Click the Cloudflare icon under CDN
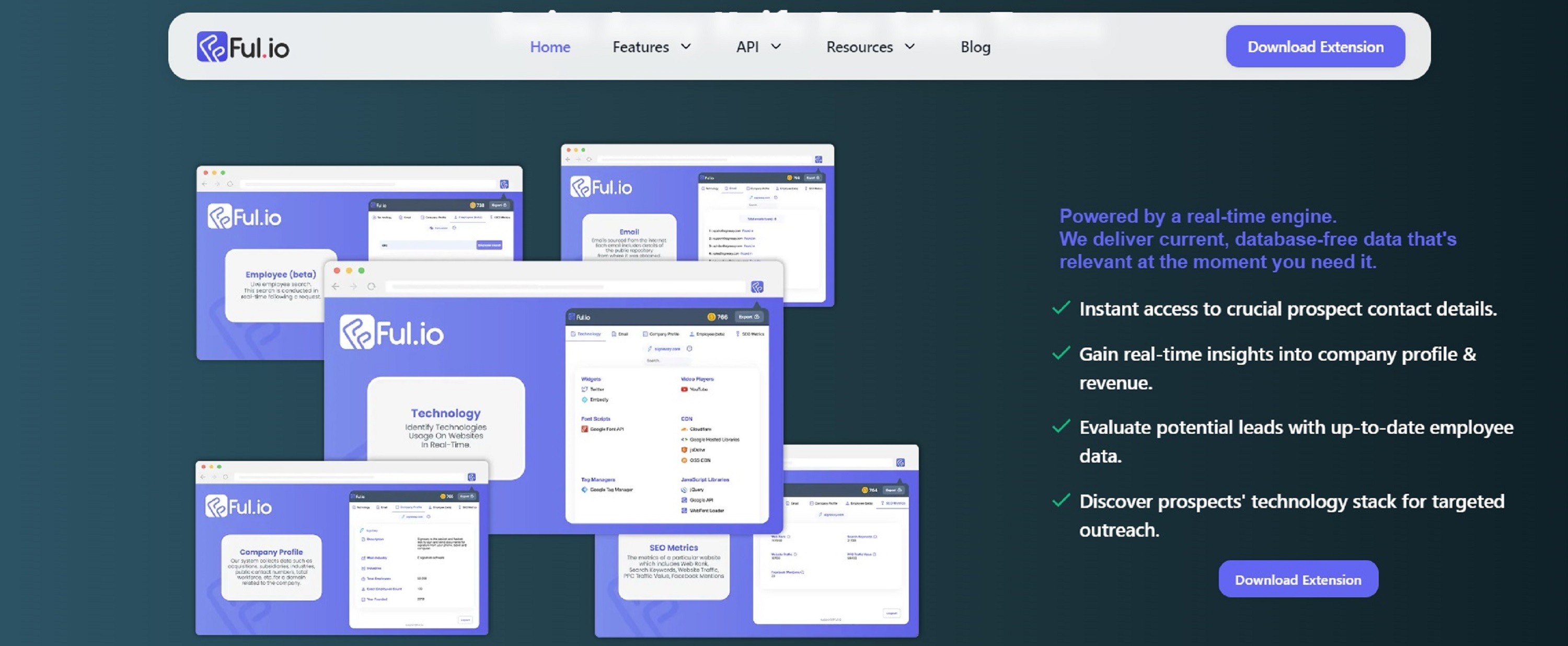The width and height of the screenshot is (1568, 646). click(x=684, y=429)
